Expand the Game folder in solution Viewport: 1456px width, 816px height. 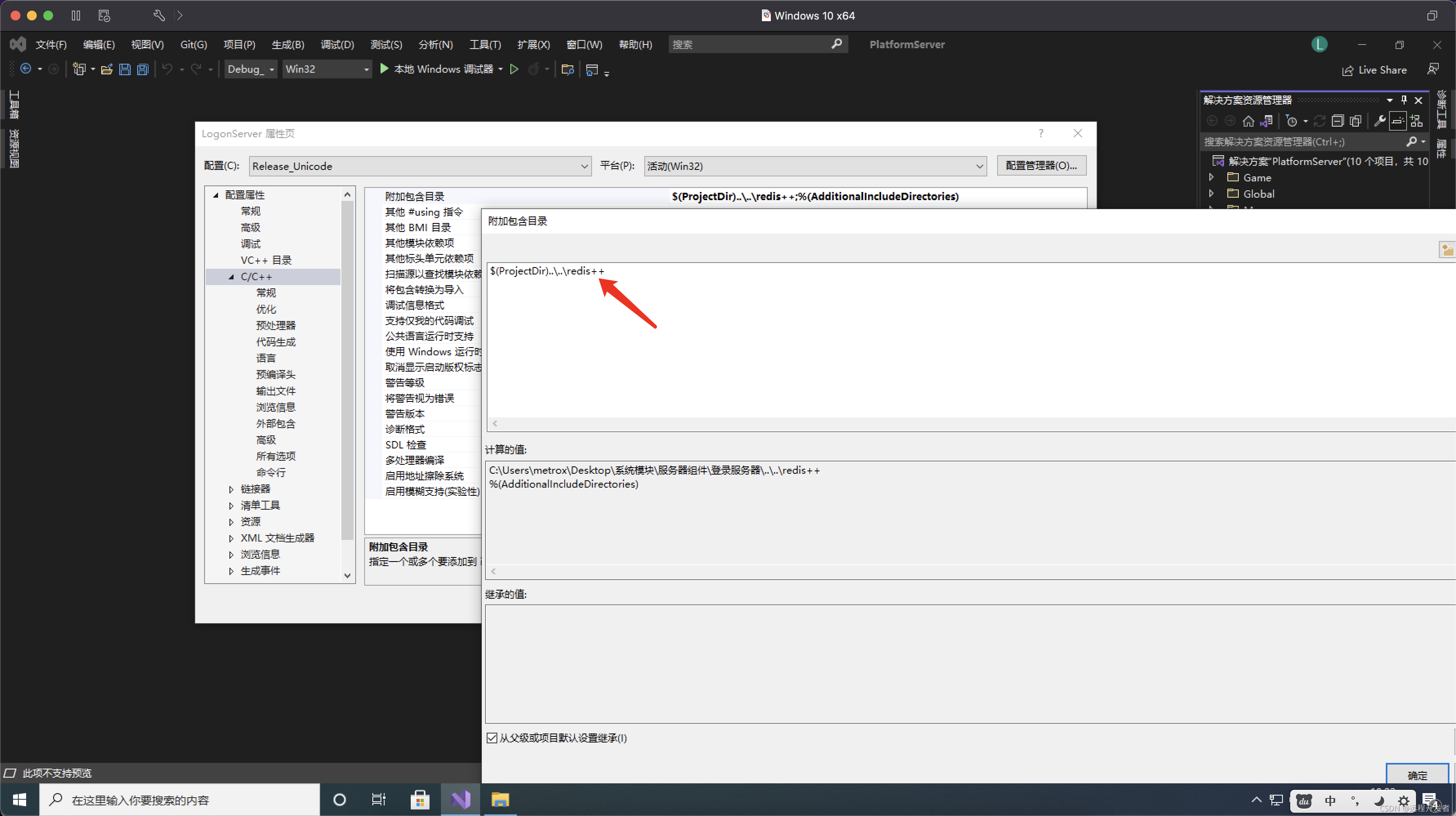coord(1211,178)
